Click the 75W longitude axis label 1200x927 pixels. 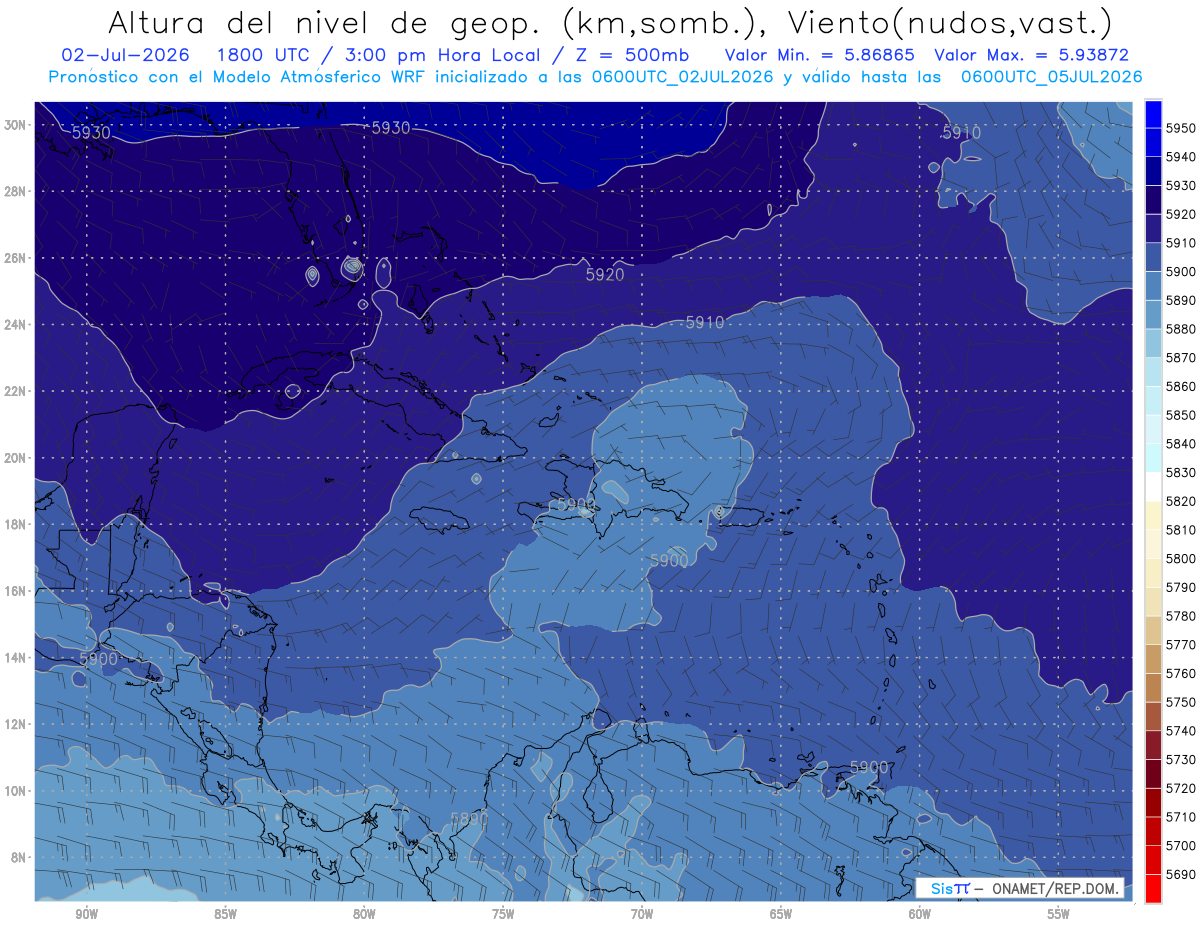[503, 914]
